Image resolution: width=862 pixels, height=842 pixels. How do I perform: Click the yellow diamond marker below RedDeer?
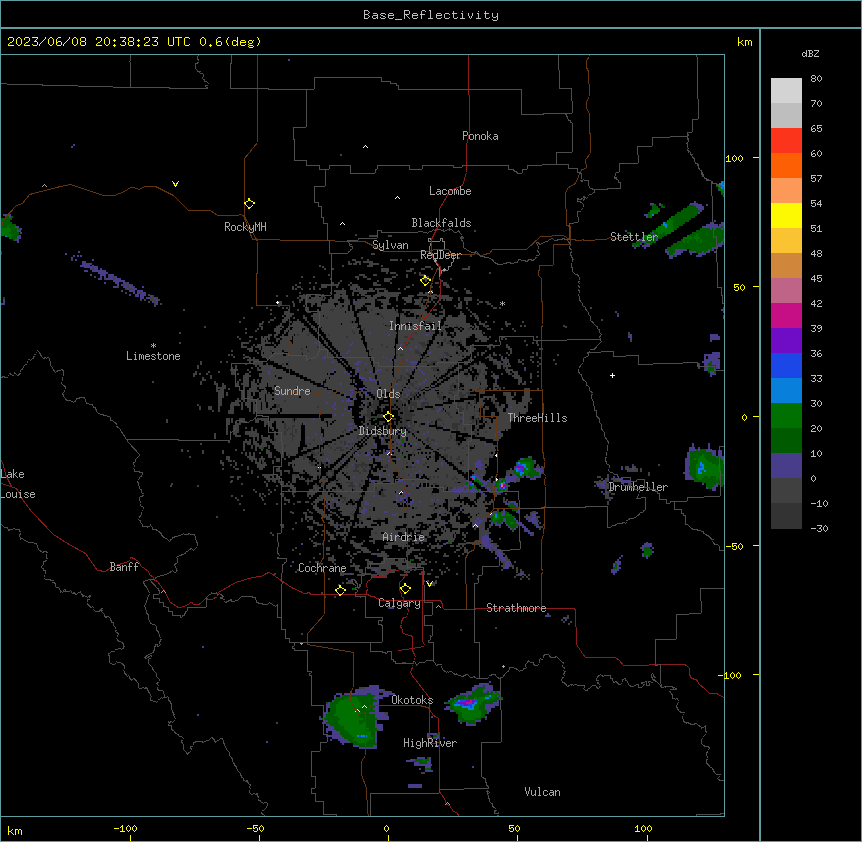click(425, 281)
